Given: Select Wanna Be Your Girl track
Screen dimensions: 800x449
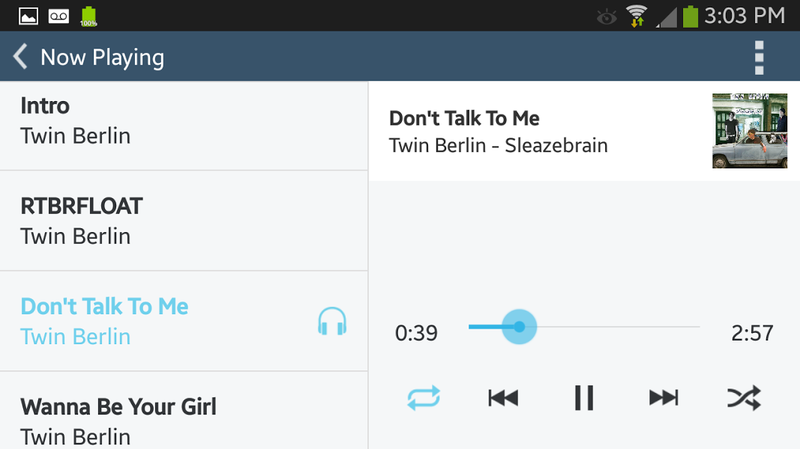Looking at the screenshot, I should tap(184, 411).
